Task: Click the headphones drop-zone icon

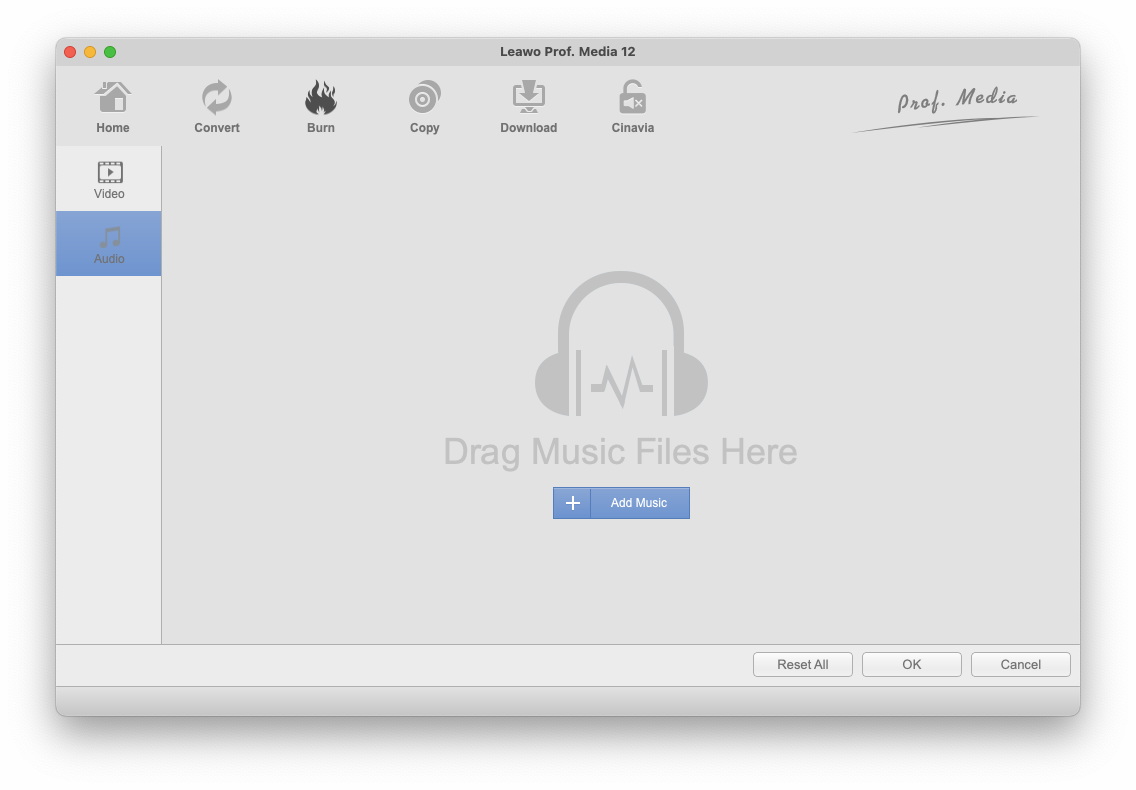Action: click(621, 345)
